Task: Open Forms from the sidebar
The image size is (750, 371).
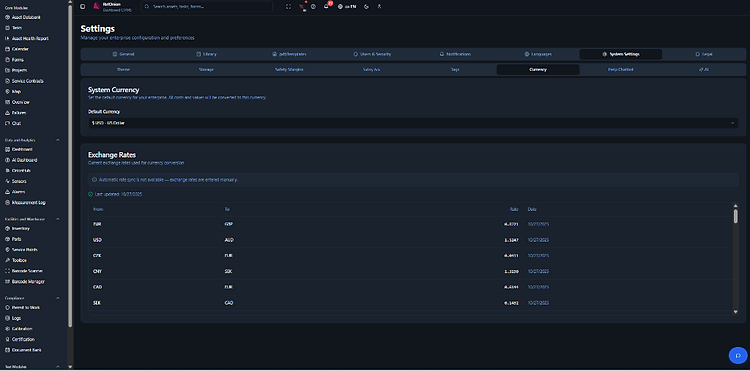Action: pos(14,60)
